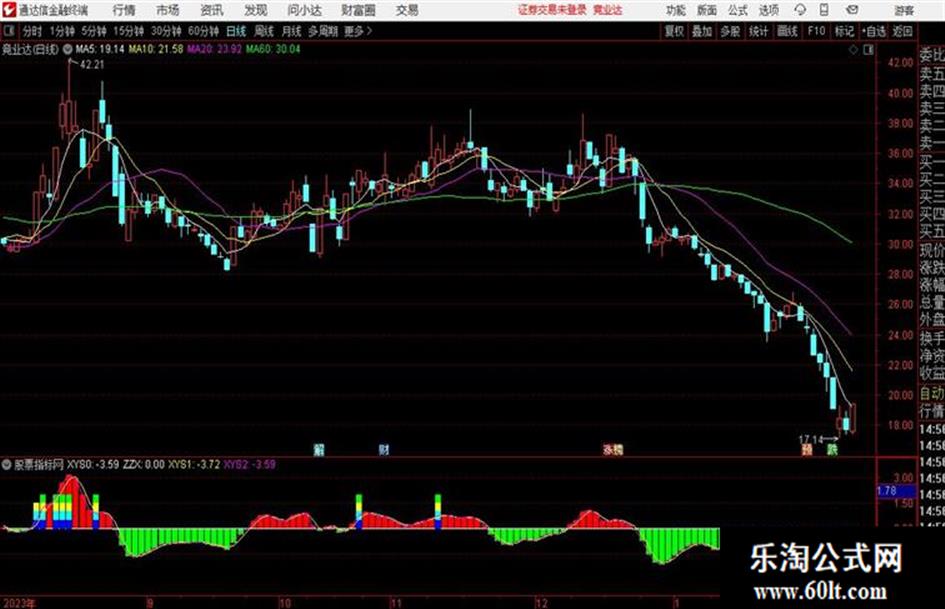Click the 证券交易未登录 login link
This screenshot has height=609, width=945.
click(x=552, y=10)
